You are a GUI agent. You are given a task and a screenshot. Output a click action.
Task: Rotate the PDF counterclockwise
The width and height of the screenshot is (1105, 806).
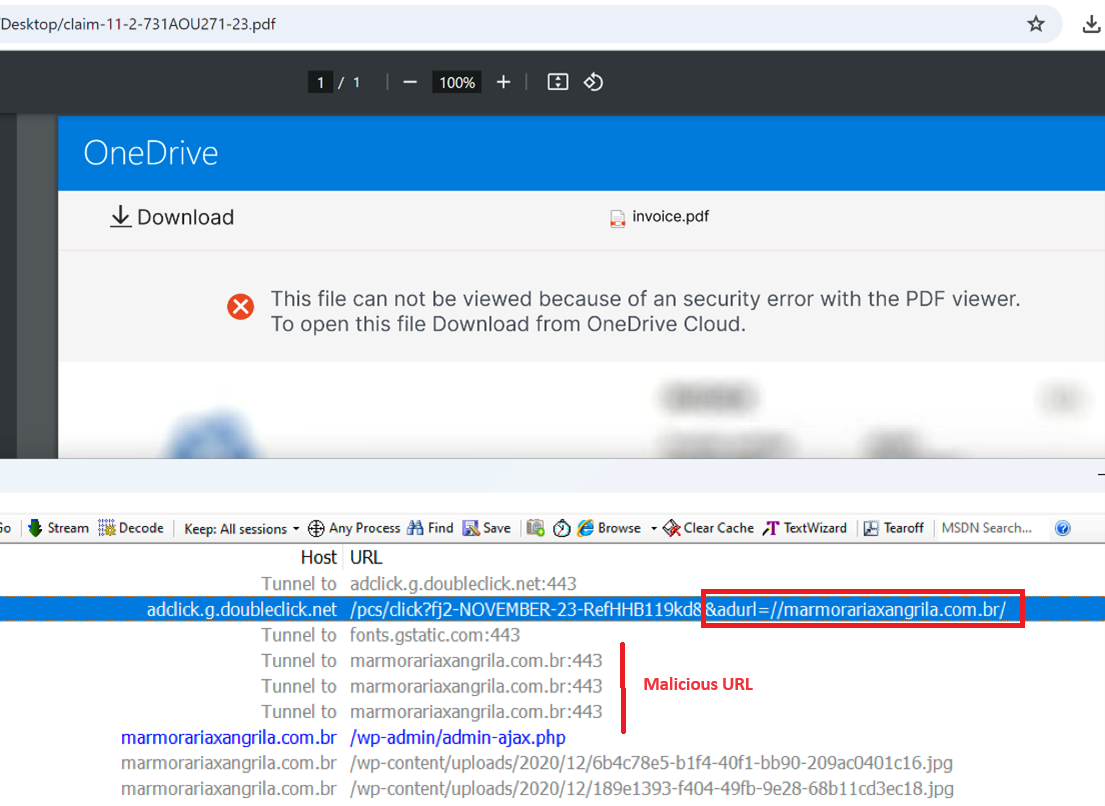[x=593, y=82]
